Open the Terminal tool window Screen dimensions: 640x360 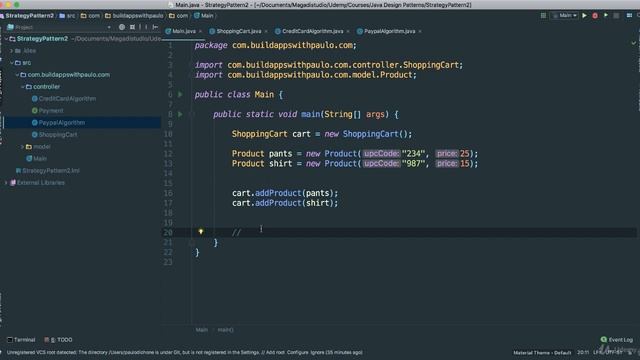[21, 340]
